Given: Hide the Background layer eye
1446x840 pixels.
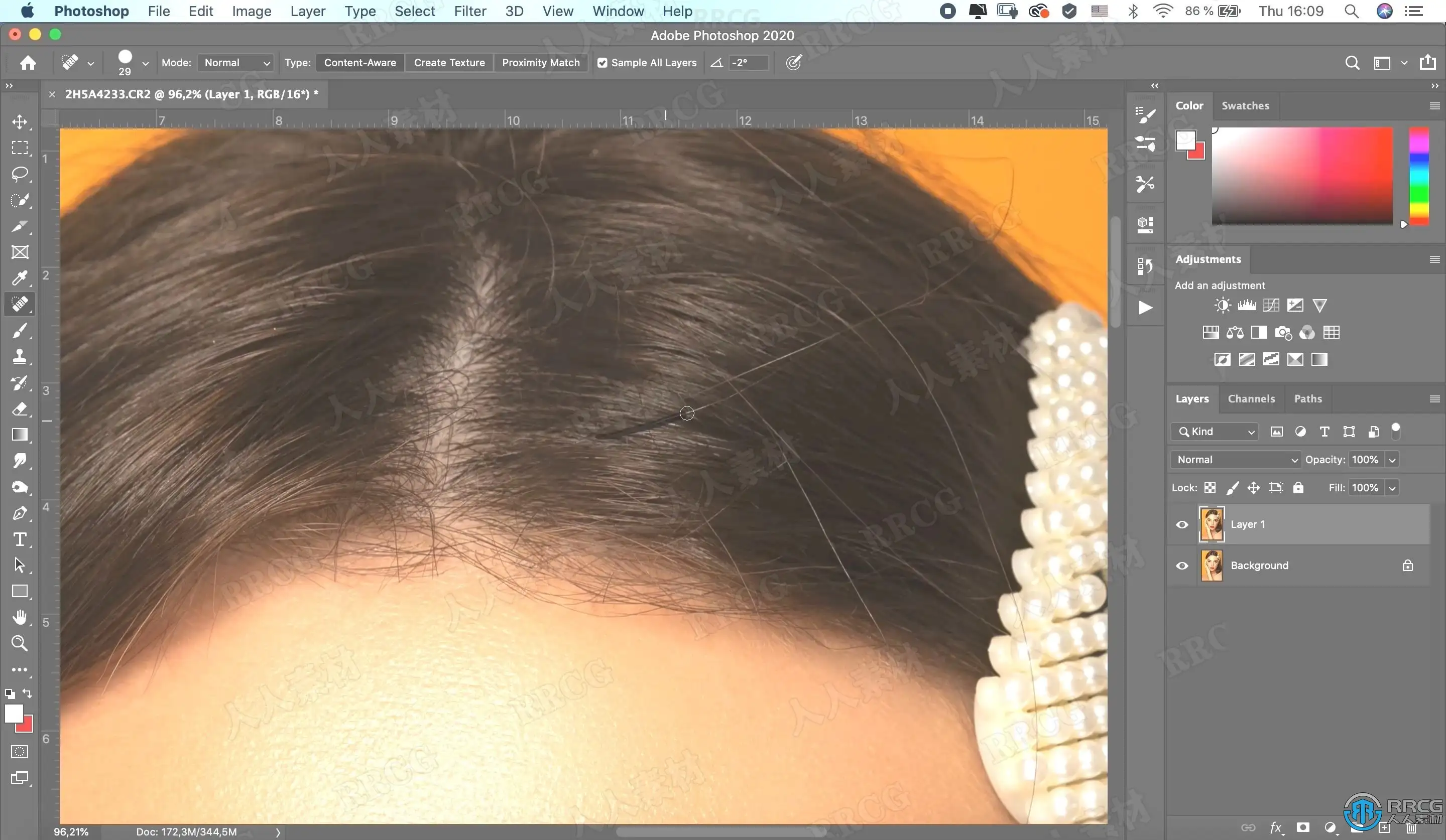Looking at the screenshot, I should (1181, 566).
